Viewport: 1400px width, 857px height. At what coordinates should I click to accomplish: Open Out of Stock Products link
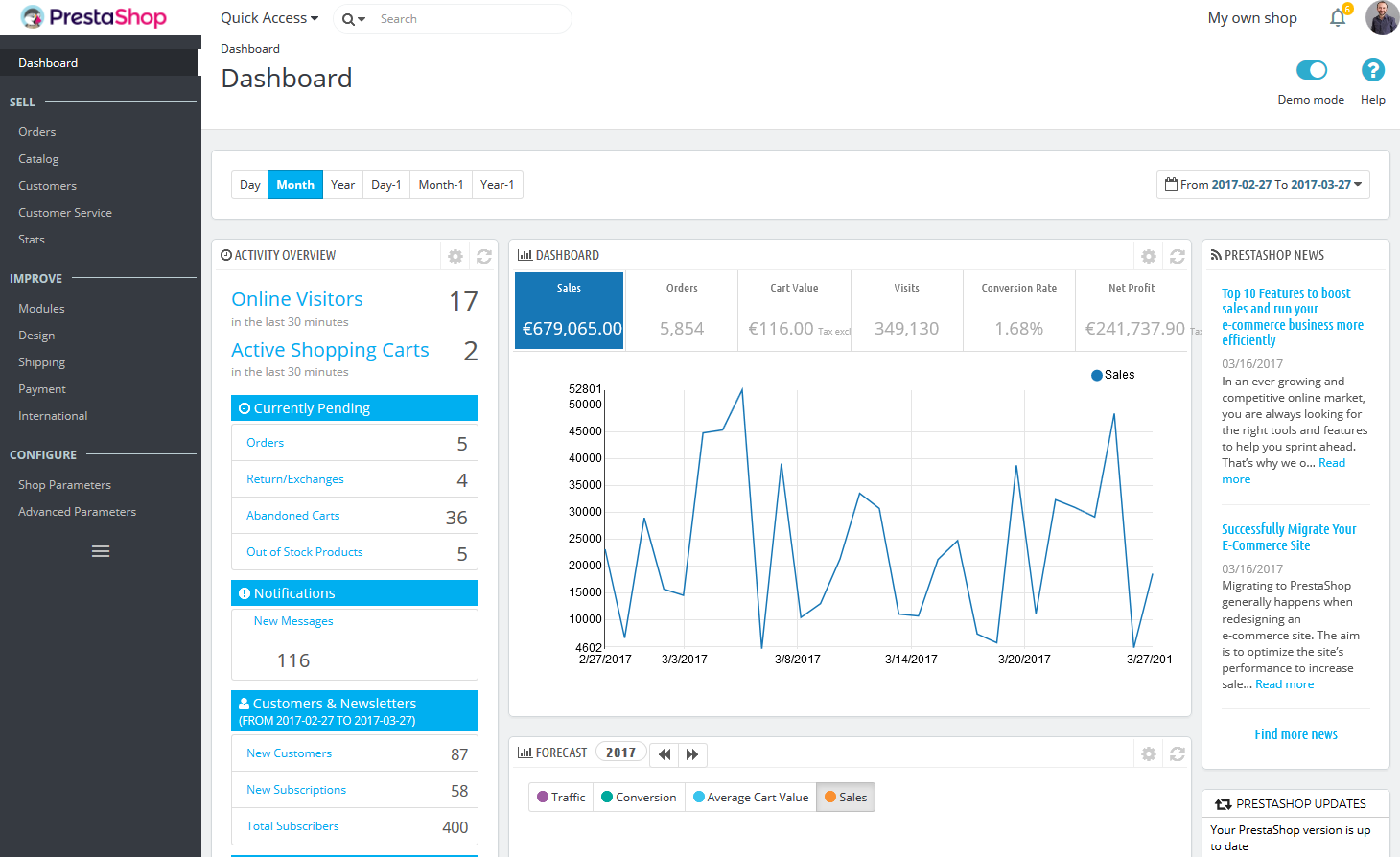click(305, 552)
